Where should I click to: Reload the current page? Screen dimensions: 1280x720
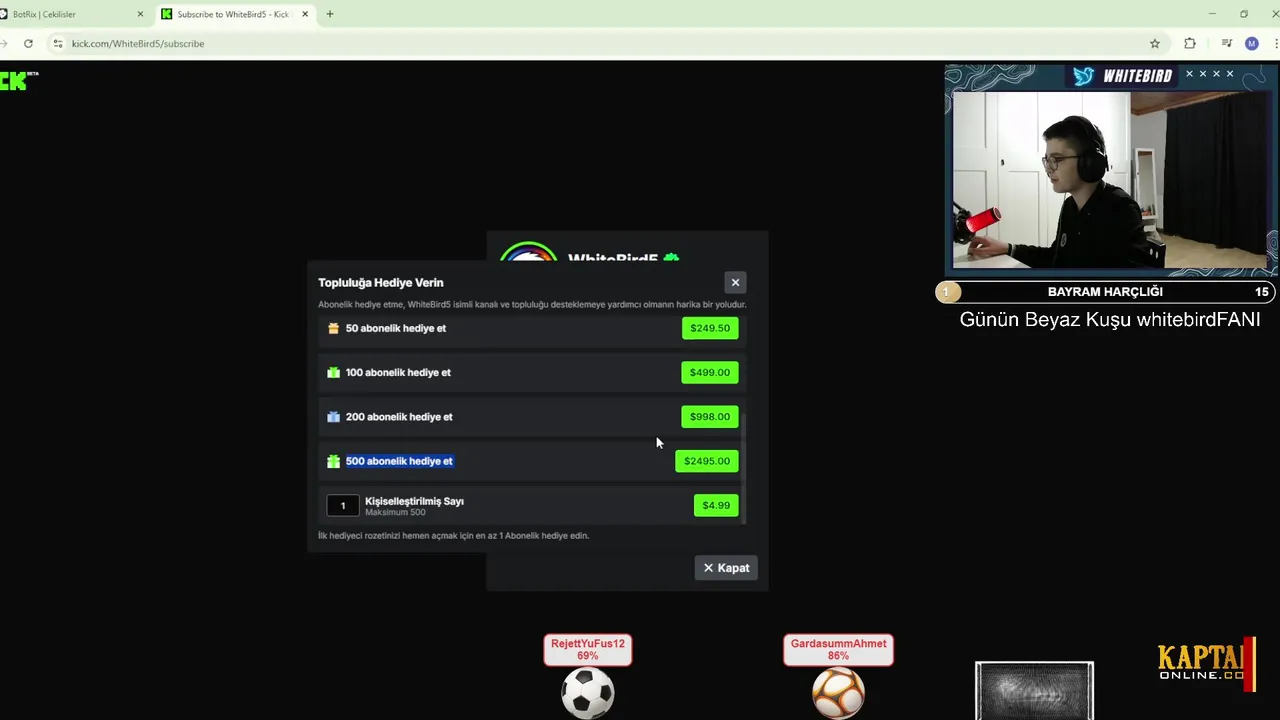point(28,43)
